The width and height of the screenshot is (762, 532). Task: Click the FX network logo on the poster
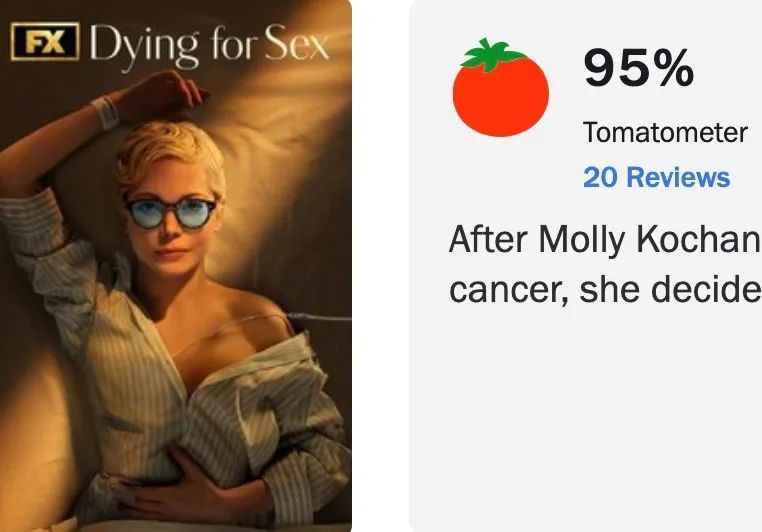tap(45, 41)
